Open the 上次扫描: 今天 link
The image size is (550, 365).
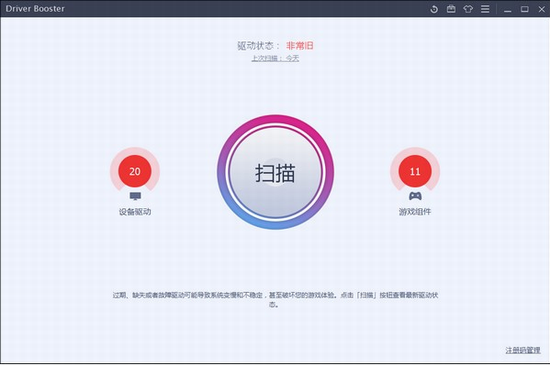(275, 58)
